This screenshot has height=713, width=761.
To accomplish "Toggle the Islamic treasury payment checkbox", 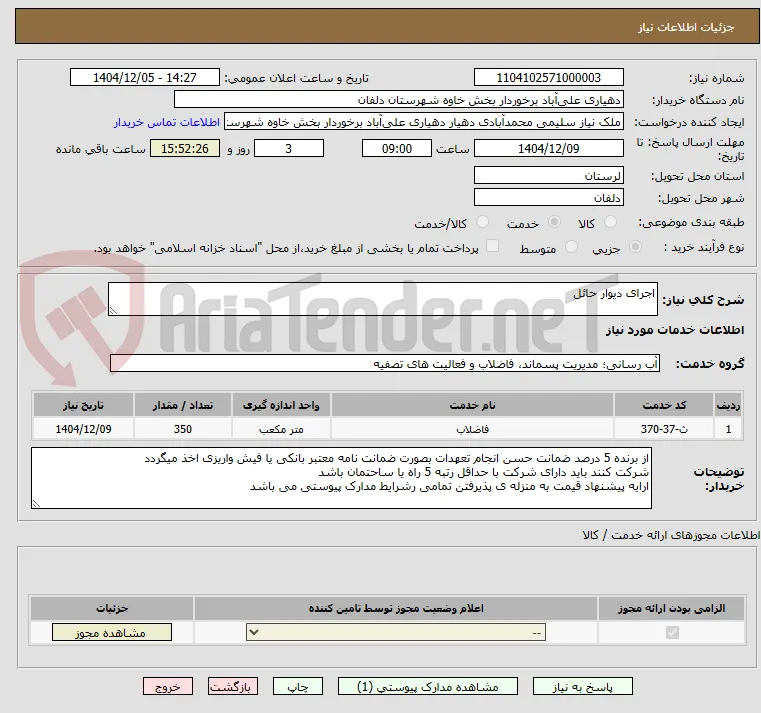I will 492,246.
